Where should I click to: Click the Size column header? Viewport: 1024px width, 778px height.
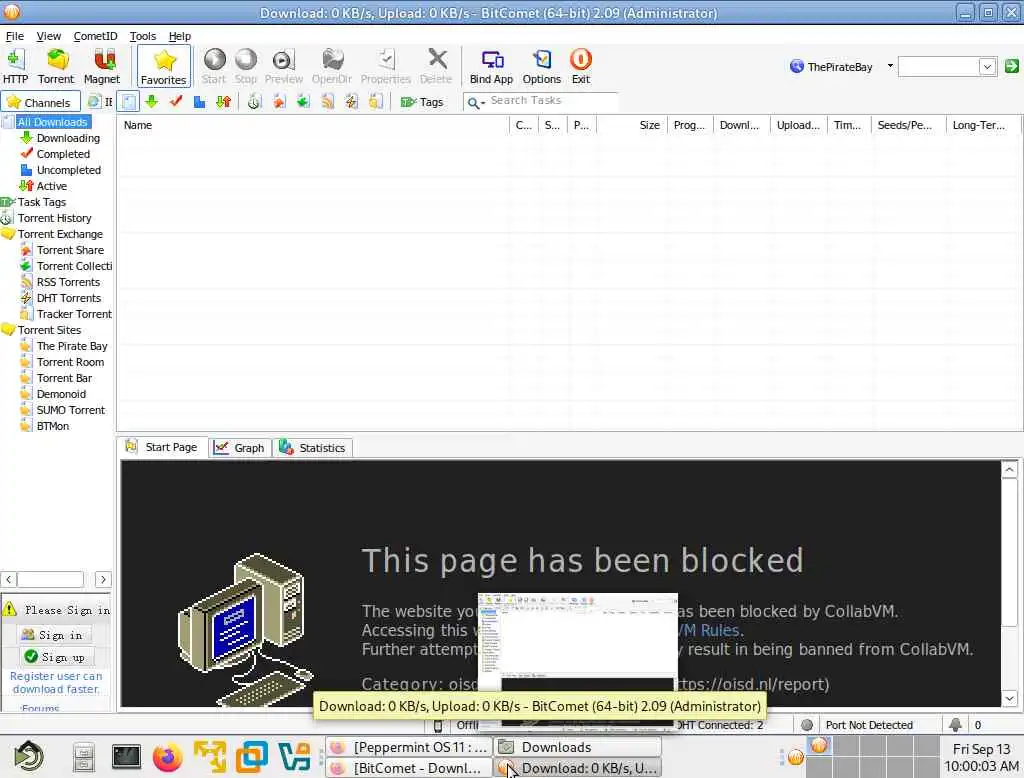[632, 125]
